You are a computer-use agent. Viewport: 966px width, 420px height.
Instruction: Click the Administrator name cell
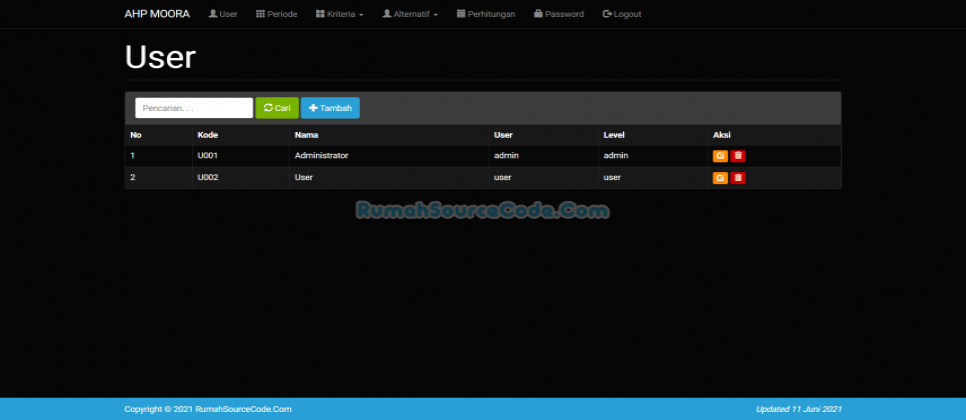pos(321,156)
